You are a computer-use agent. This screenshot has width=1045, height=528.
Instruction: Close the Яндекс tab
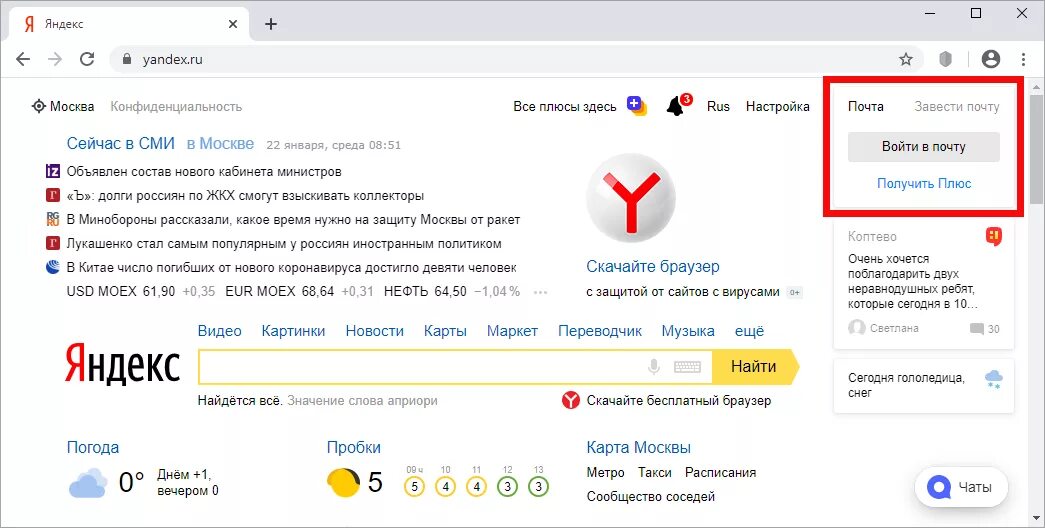click(x=233, y=24)
